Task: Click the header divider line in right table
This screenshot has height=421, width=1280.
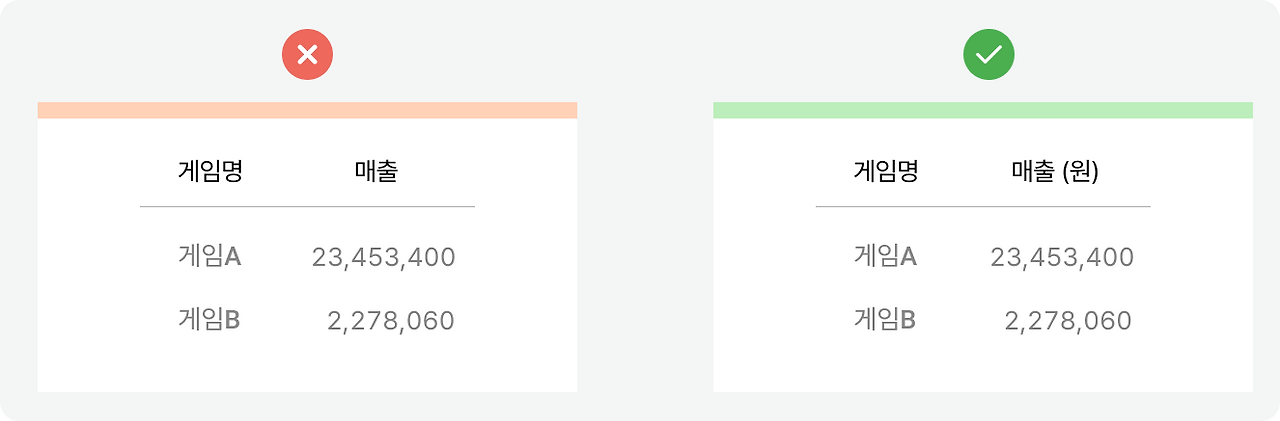Action: [x=983, y=206]
